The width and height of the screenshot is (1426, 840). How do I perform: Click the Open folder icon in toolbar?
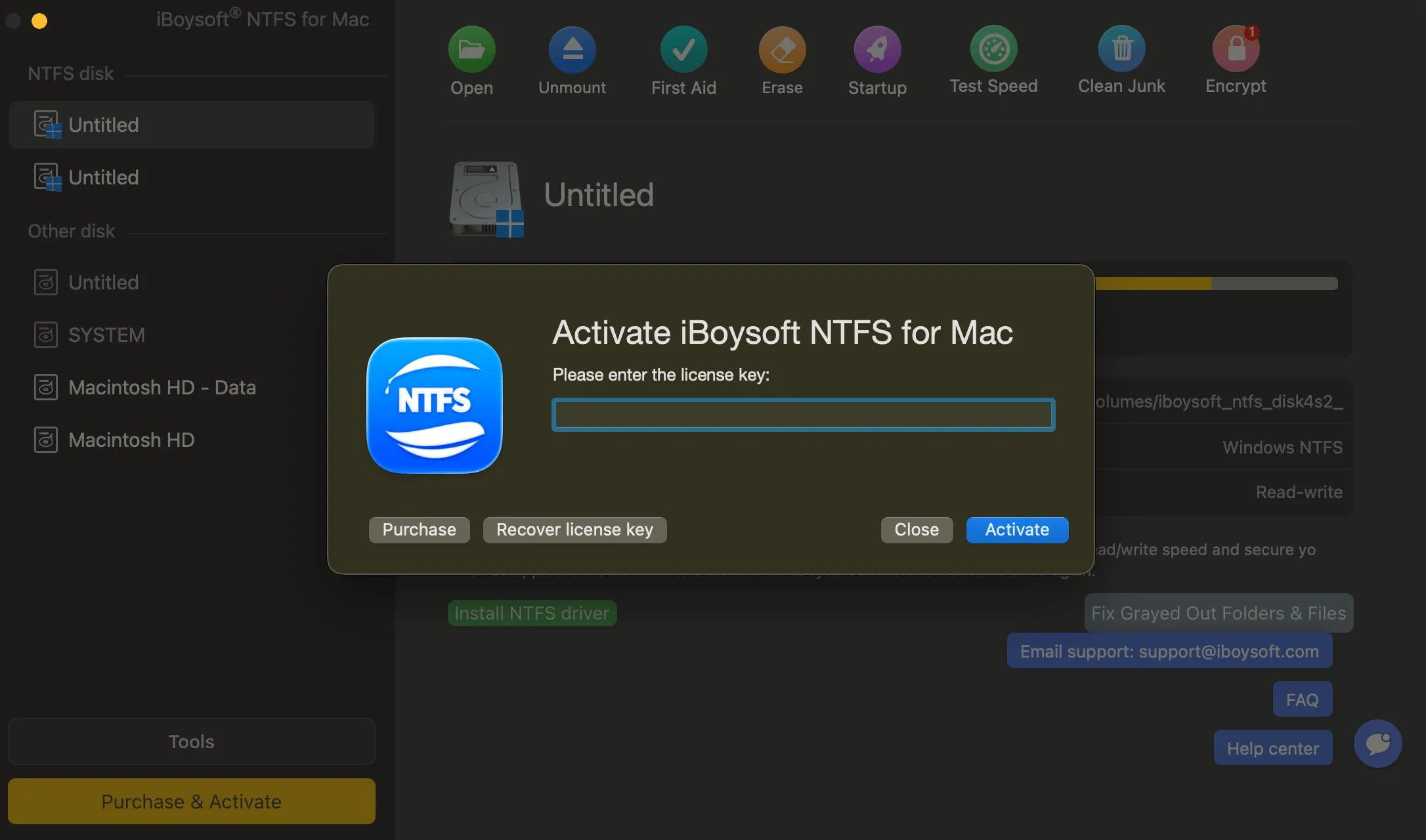(471, 49)
